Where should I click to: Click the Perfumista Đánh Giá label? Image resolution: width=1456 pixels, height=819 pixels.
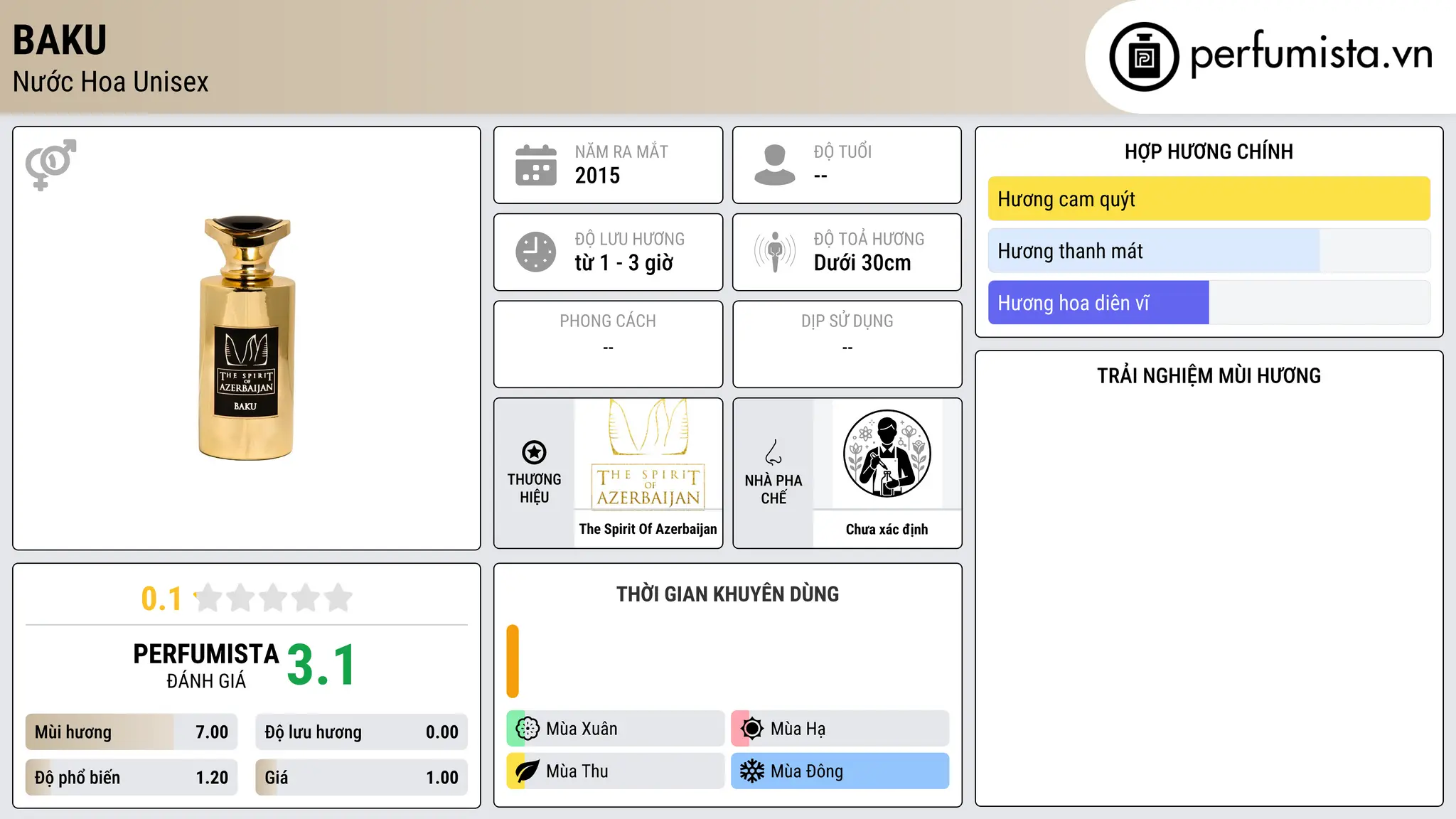tap(206, 665)
